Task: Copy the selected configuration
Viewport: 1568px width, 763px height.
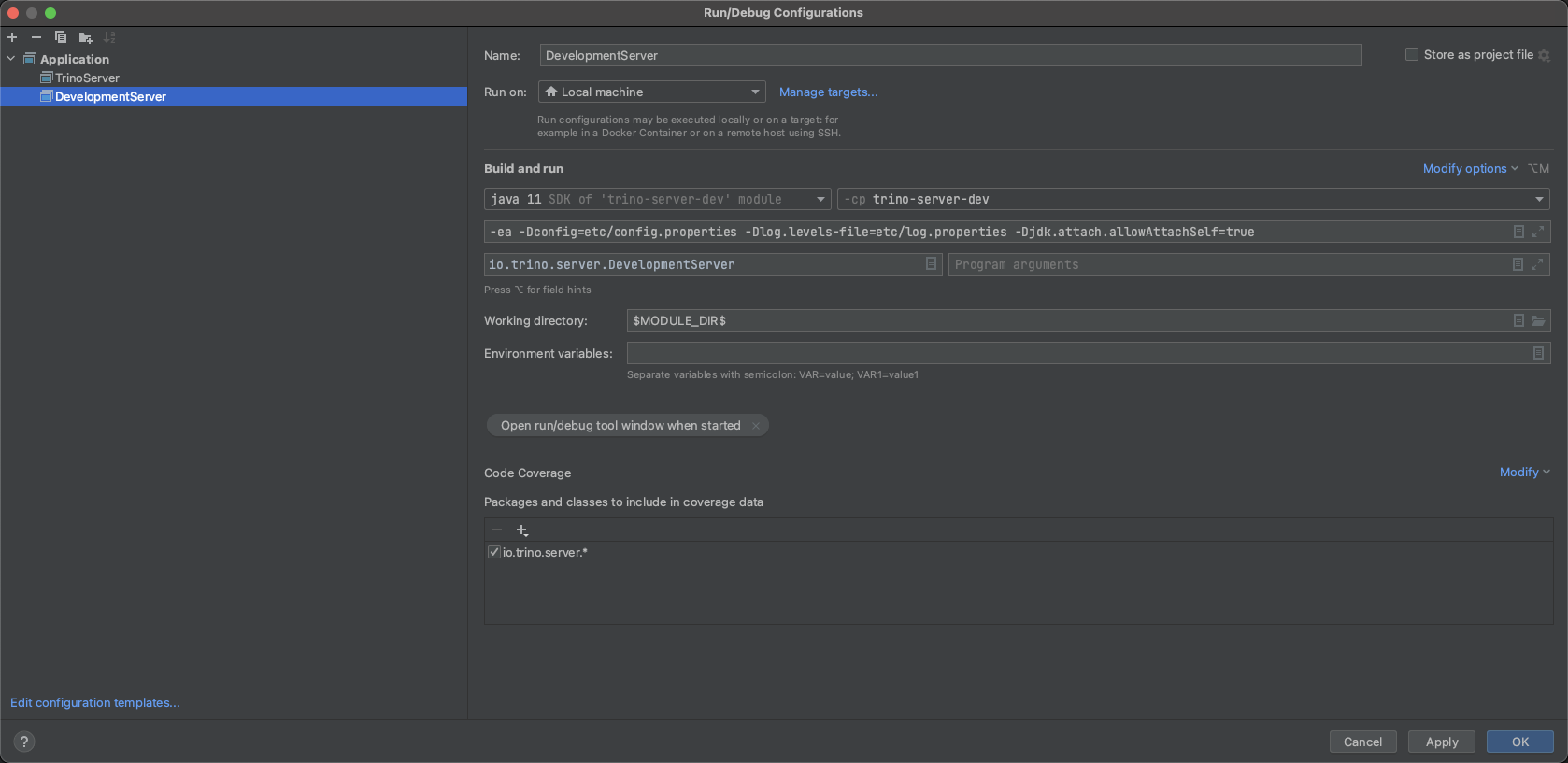Action: [x=61, y=37]
